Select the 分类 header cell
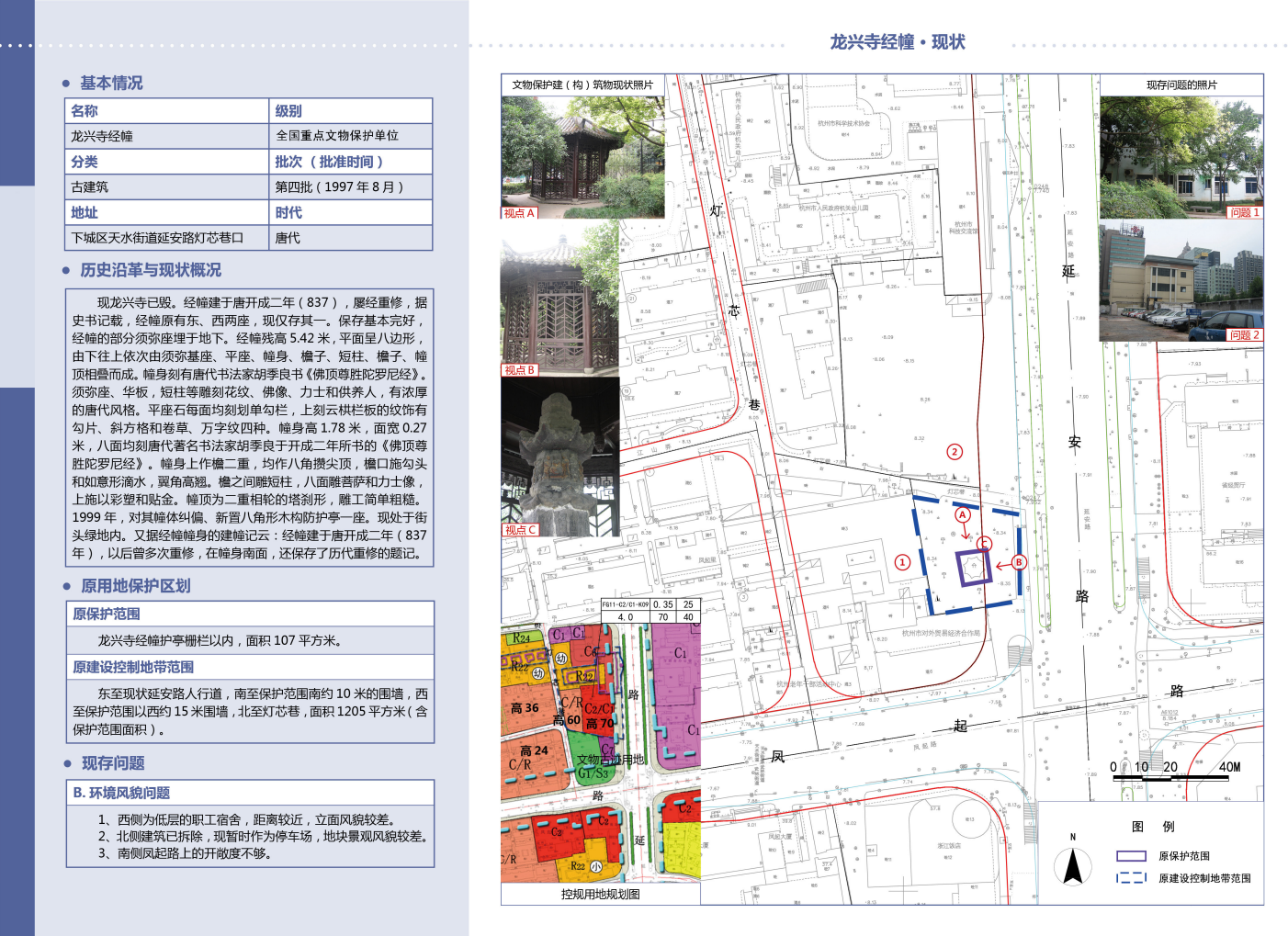The image size is (1288, 936). click(167, 162)
